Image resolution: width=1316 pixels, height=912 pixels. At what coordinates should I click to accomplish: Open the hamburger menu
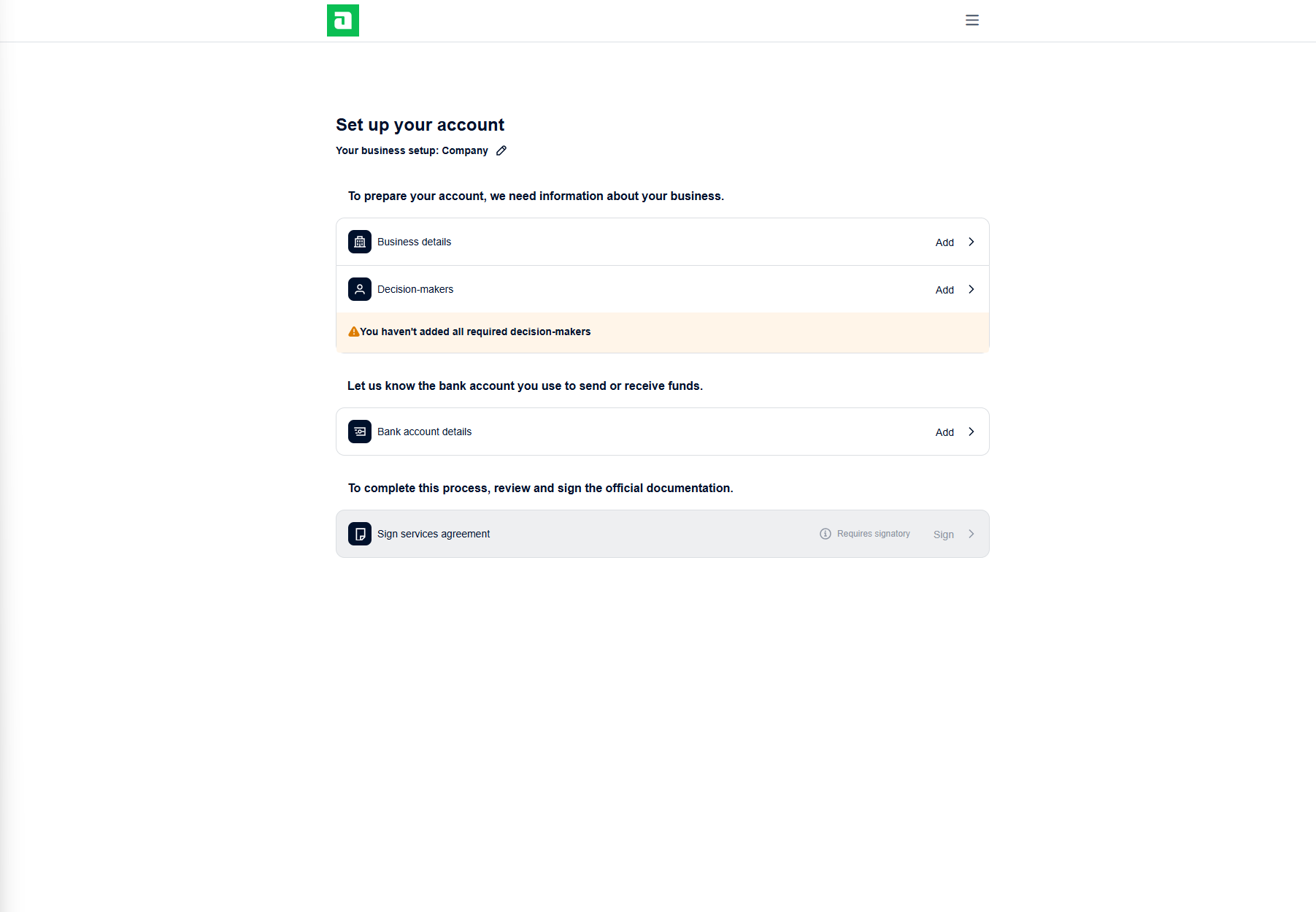[971, 20]
